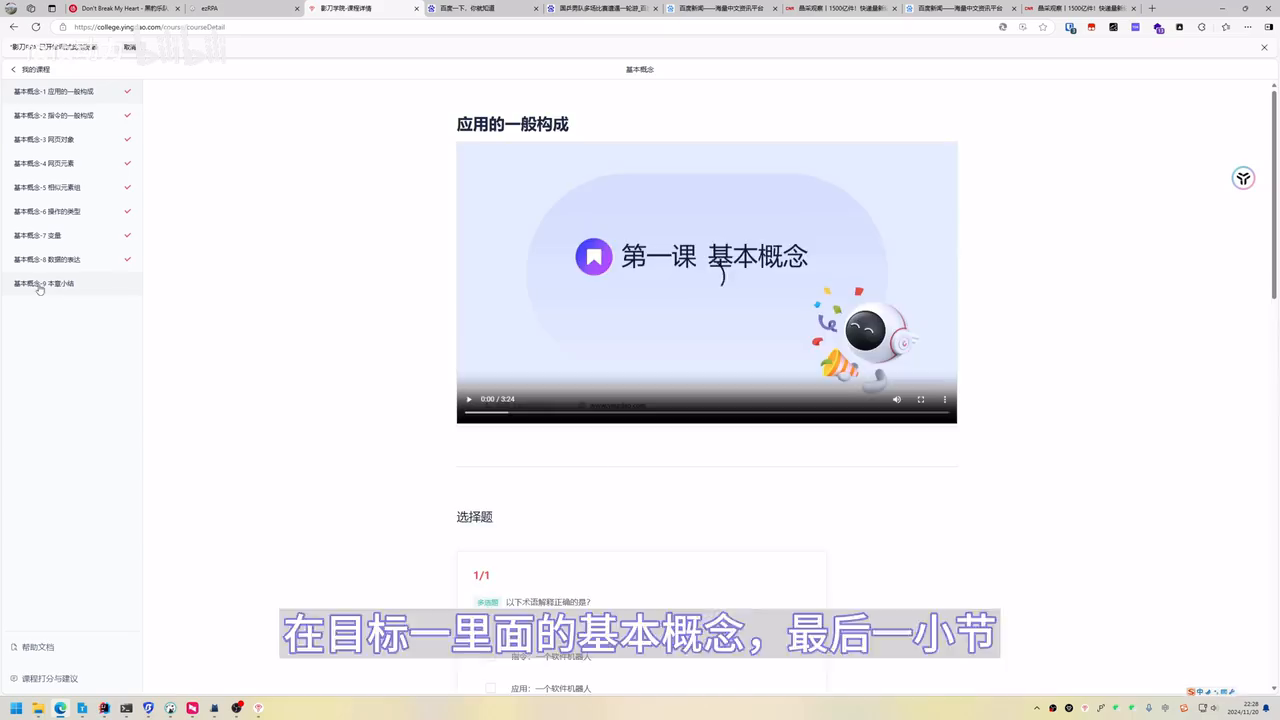Go back using the 我的课程 arrow
The image size is (1280, 720).
pos(14,70)
